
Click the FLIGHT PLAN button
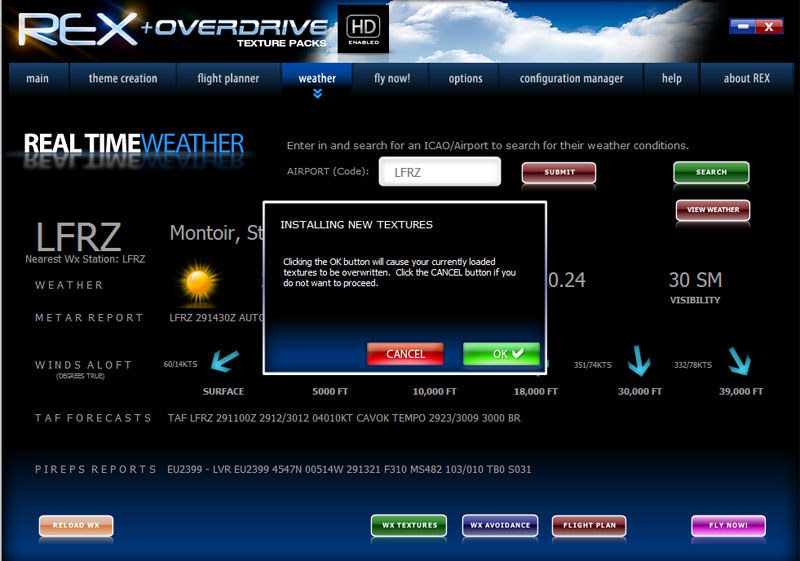click(x=589, y=525)
